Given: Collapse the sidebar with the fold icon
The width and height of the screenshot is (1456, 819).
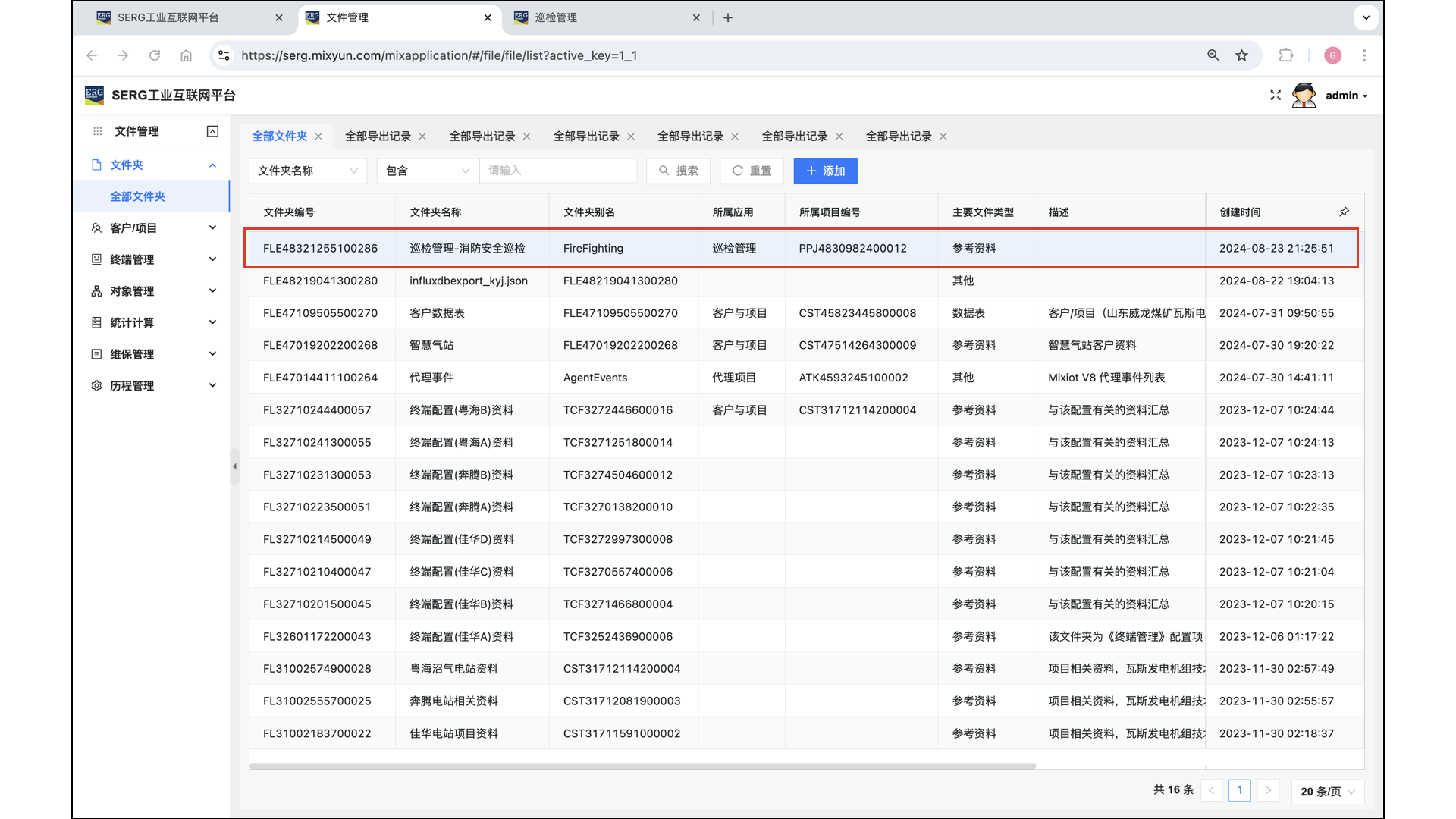Looking at the screenshot, I should [x=212, y=131].
